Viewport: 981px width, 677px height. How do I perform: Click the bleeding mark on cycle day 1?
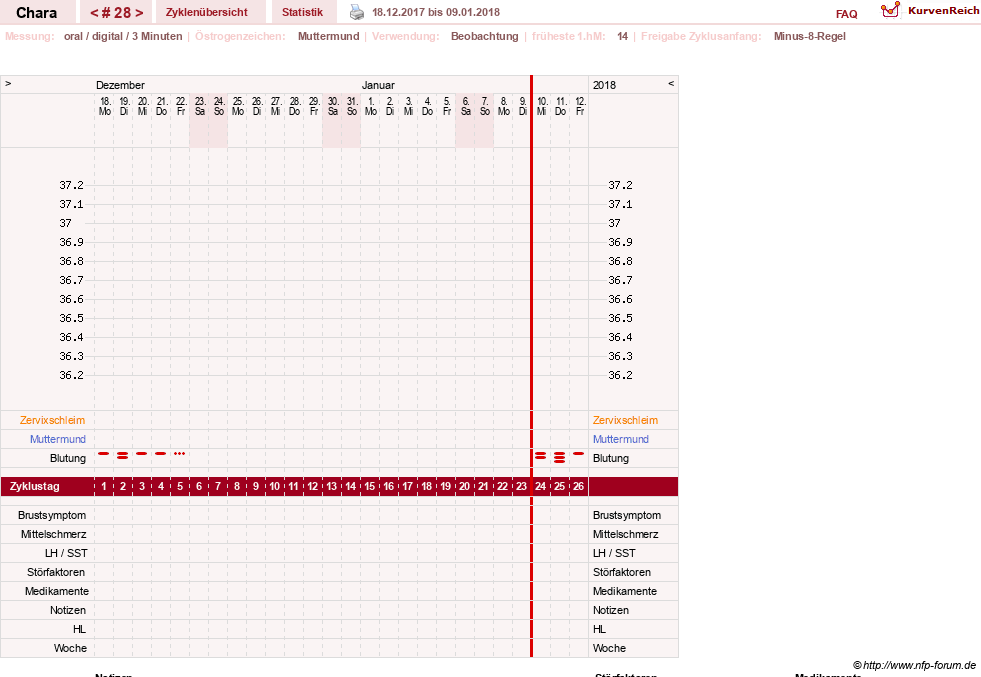103,453
